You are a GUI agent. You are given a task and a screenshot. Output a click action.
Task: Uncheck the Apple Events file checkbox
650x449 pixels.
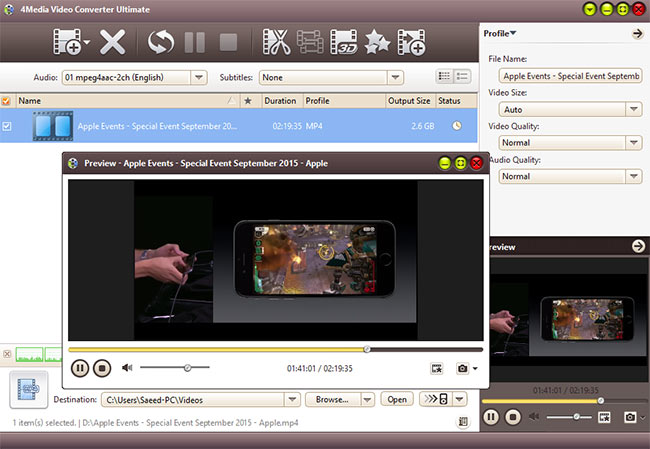point(7,126)
